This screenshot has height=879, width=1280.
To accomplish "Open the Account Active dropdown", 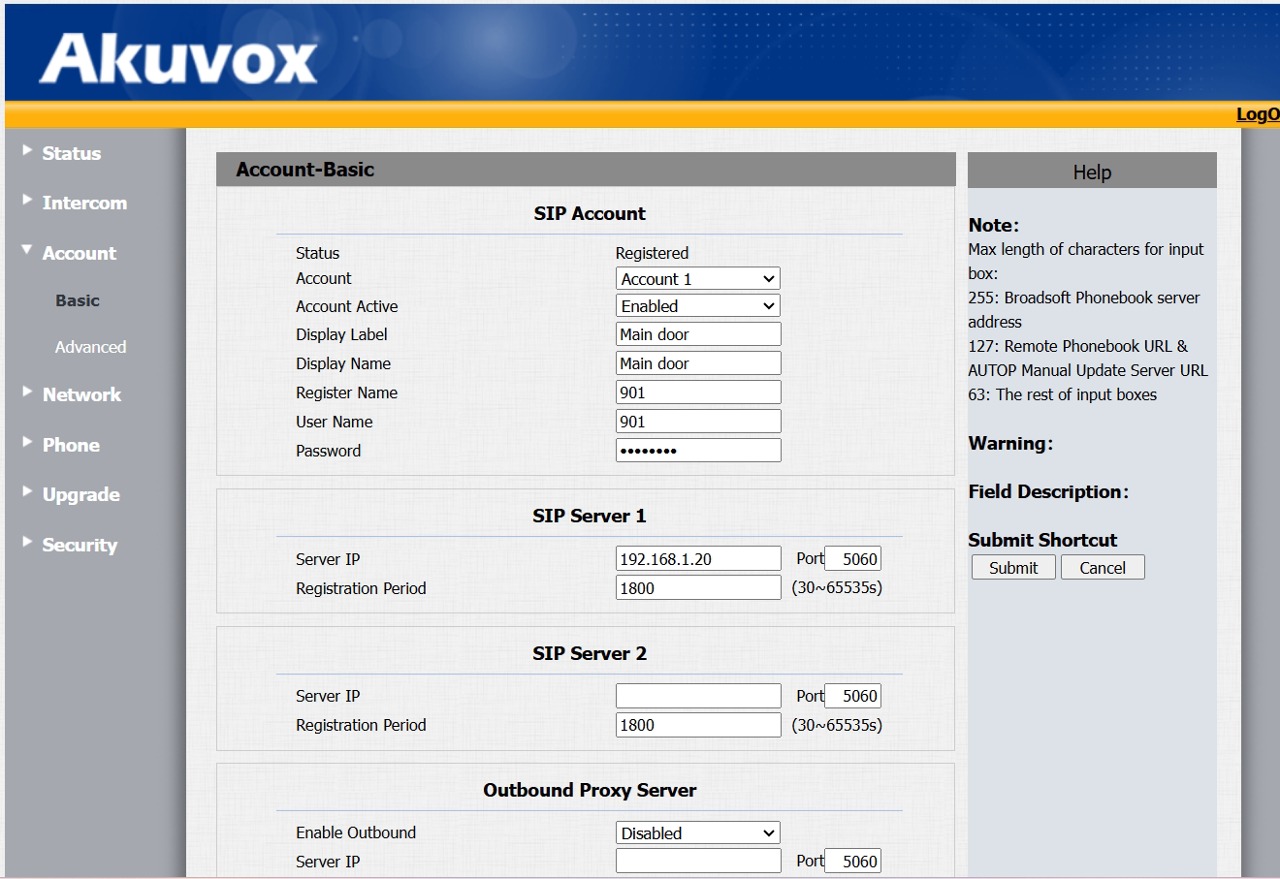I will (697, 306).
